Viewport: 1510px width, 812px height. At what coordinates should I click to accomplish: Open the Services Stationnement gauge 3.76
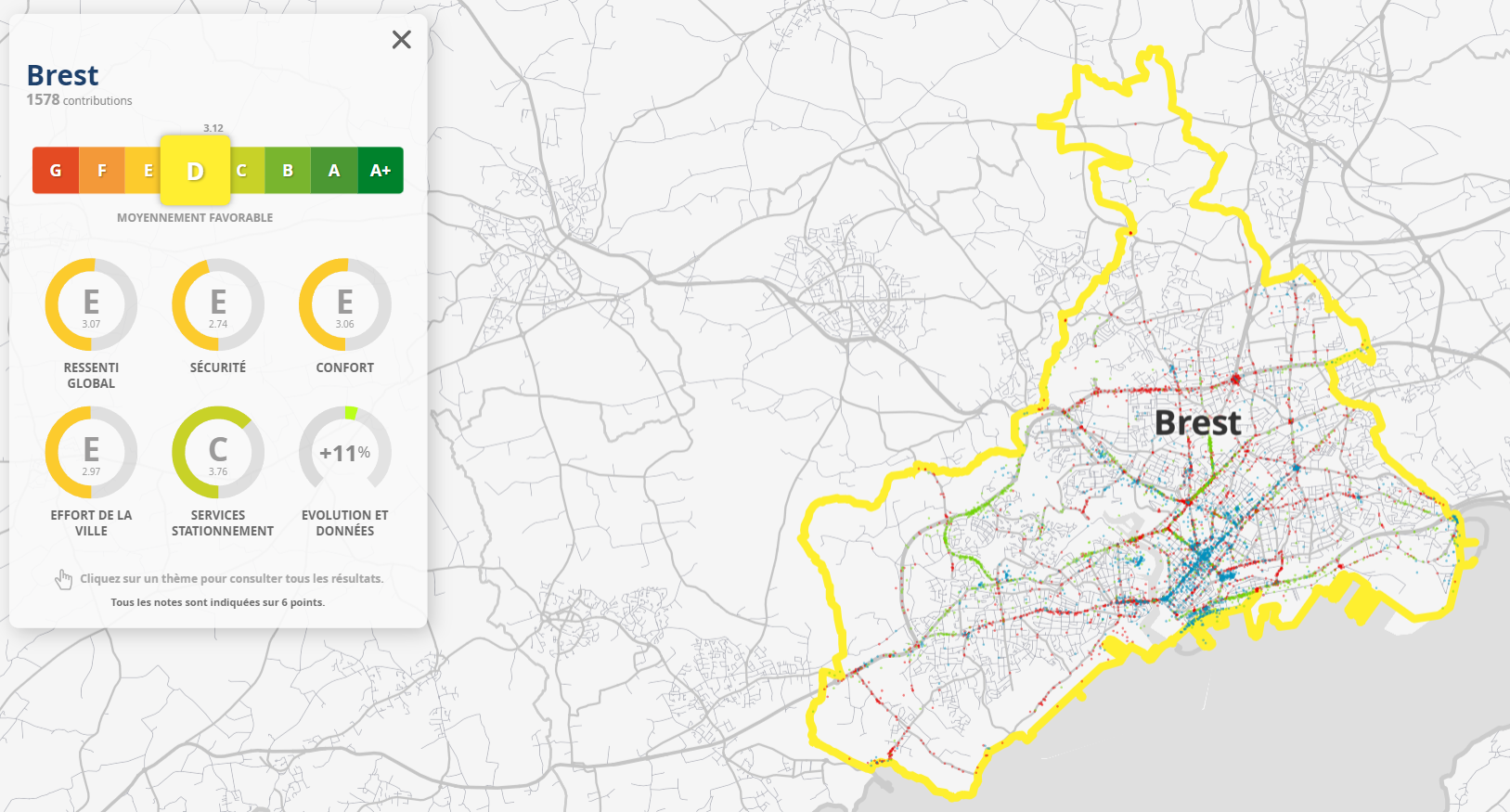(x=218, y=452)
